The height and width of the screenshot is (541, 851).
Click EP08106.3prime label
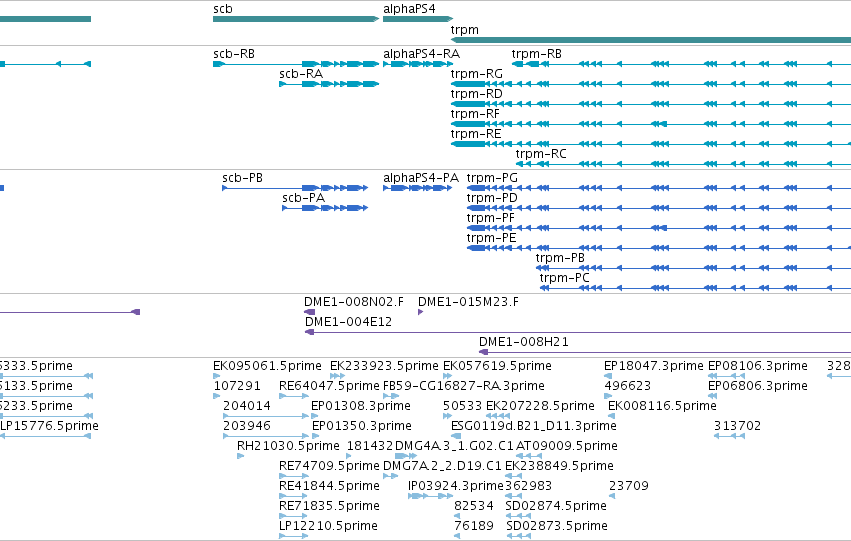pos(758,366)
